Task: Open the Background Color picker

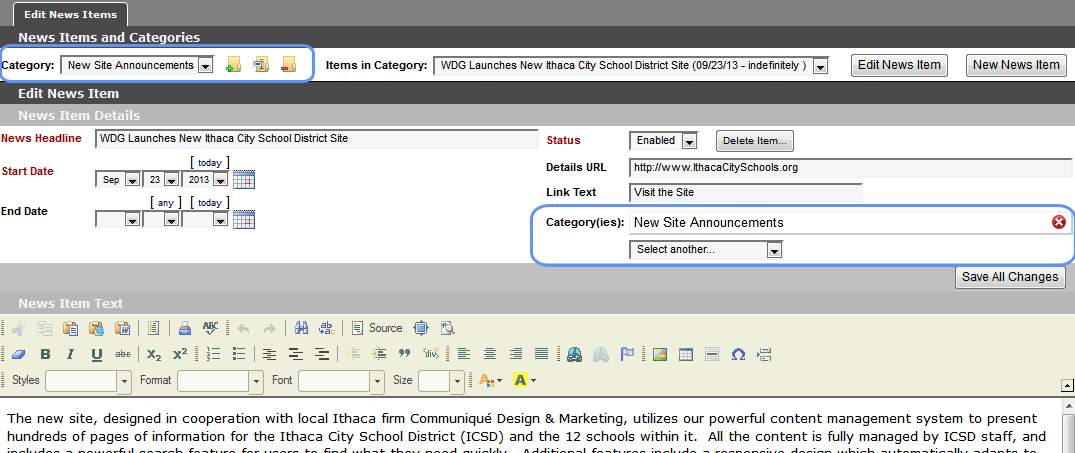Action: pos(524,380)
